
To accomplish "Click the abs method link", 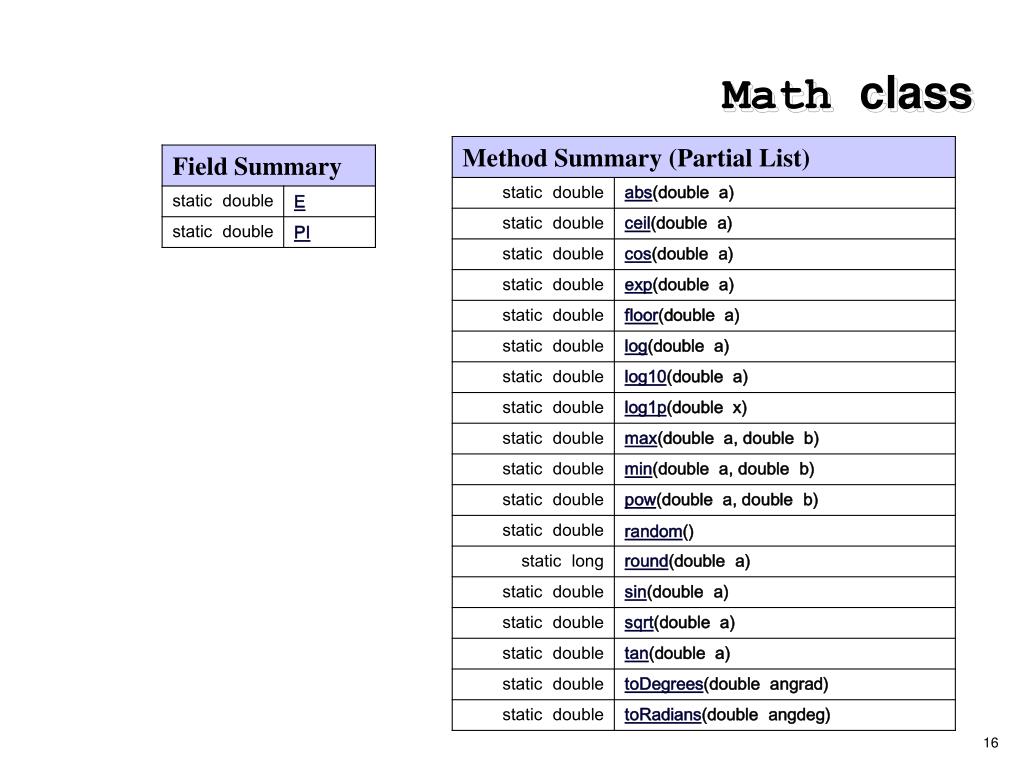I will [638, 193].
